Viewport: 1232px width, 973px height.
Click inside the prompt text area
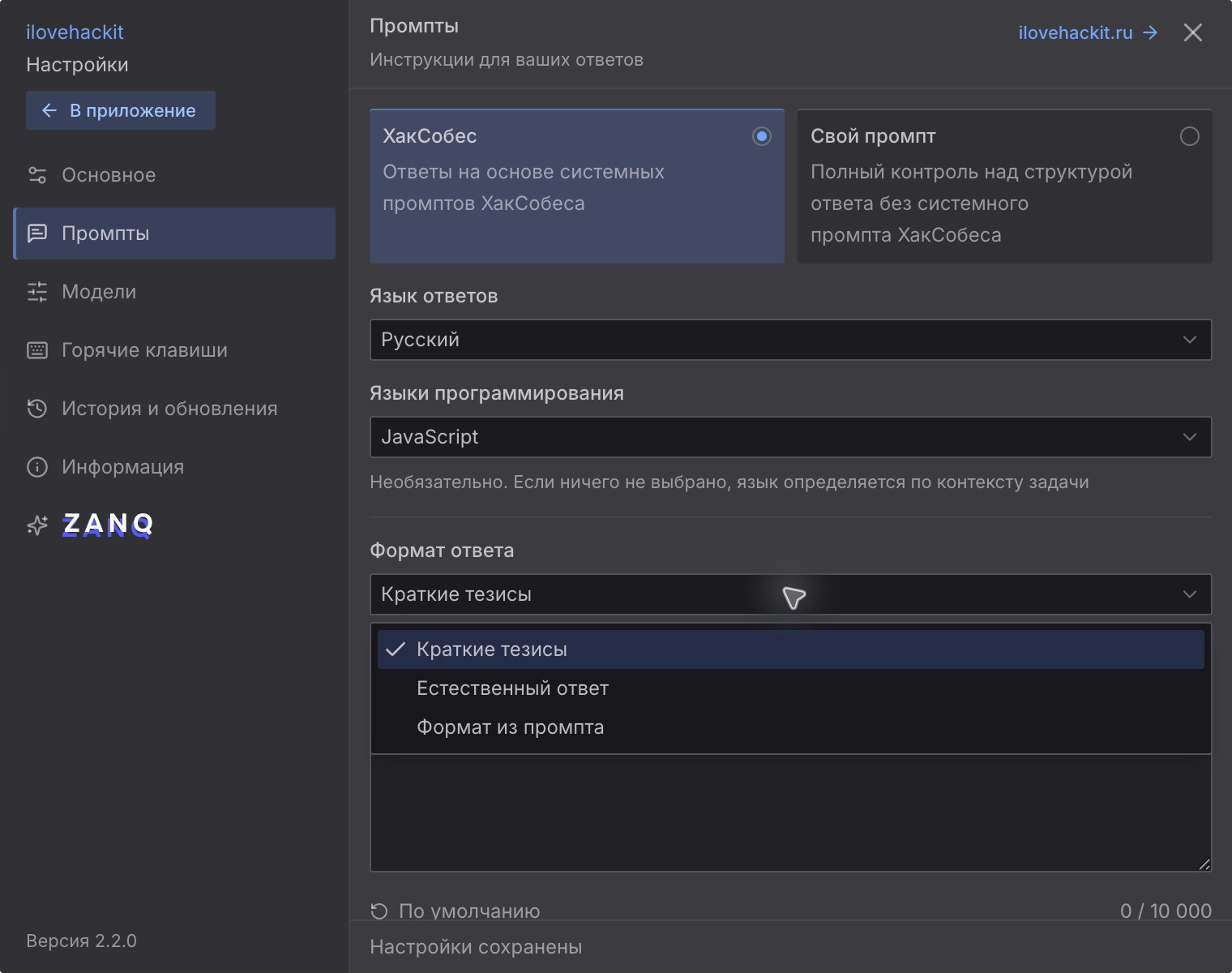click(790, 813)
